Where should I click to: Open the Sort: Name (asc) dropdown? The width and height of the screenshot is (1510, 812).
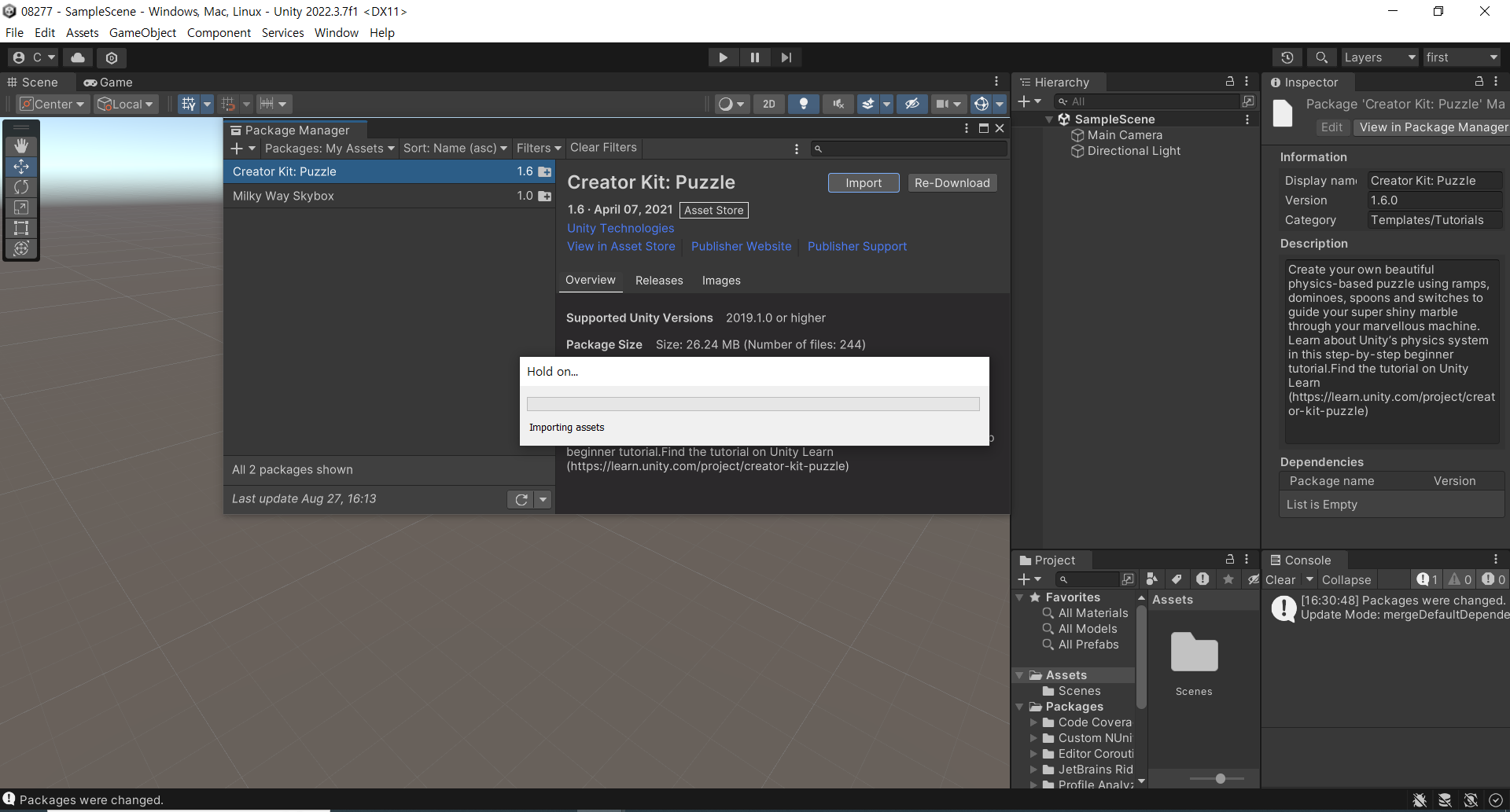455,148
